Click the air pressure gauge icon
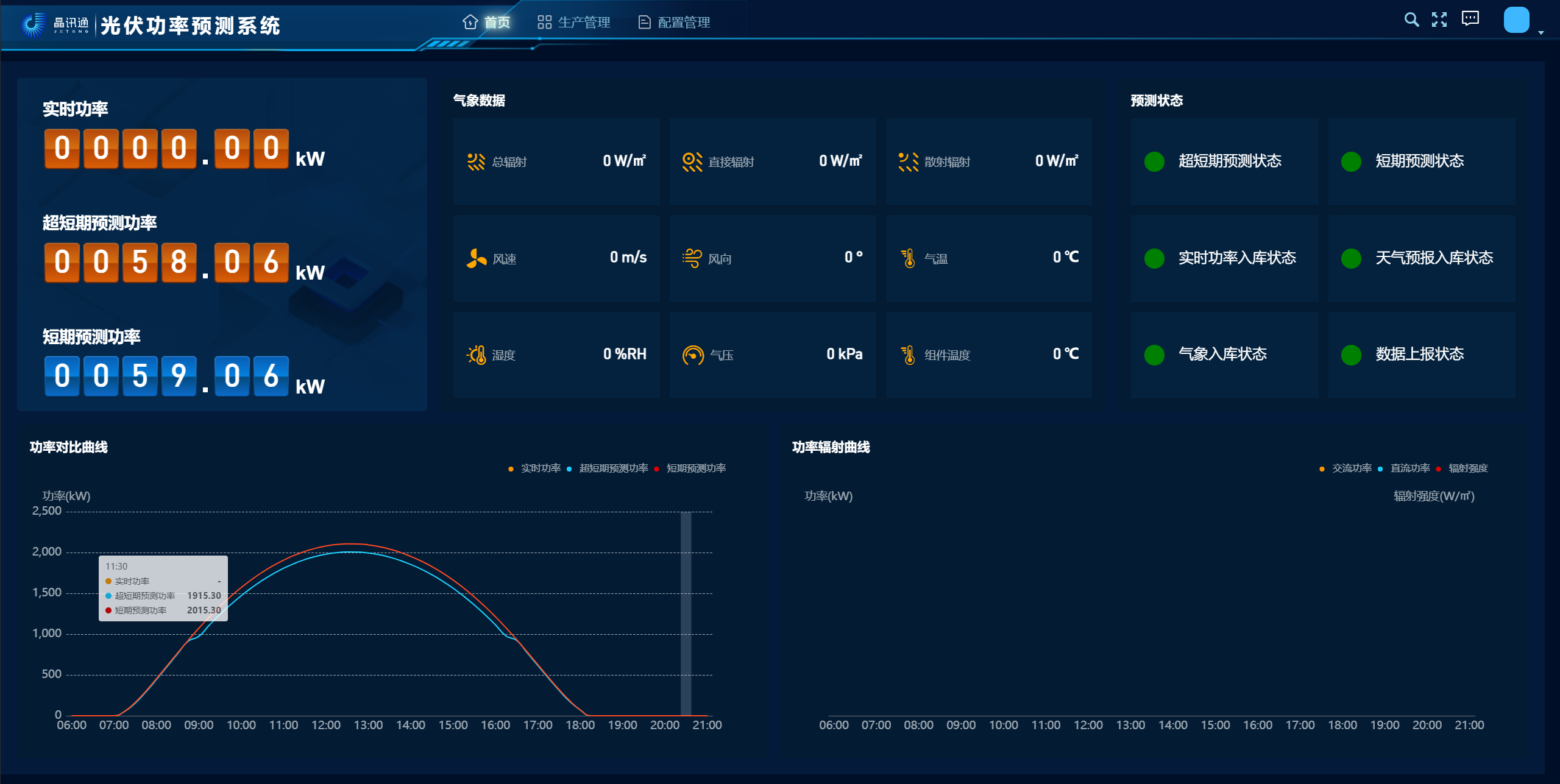The image size is (1560, 784). 693,355
